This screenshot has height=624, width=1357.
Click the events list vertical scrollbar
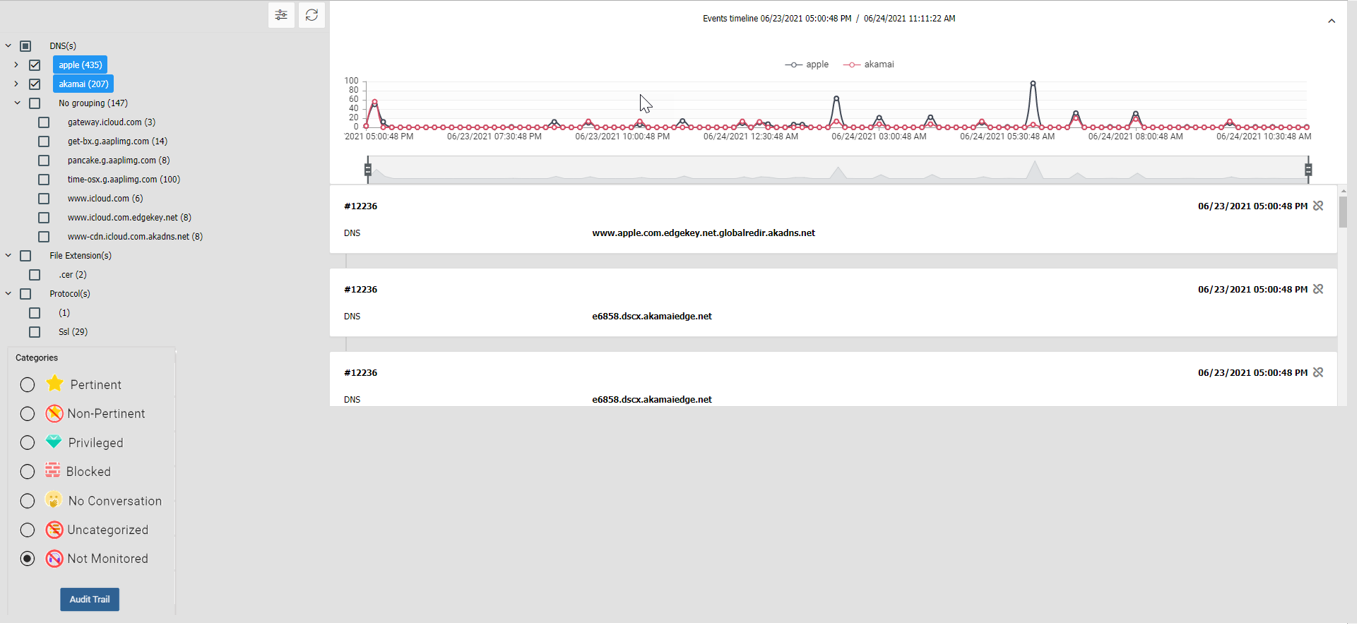(x=1343, y=212)
